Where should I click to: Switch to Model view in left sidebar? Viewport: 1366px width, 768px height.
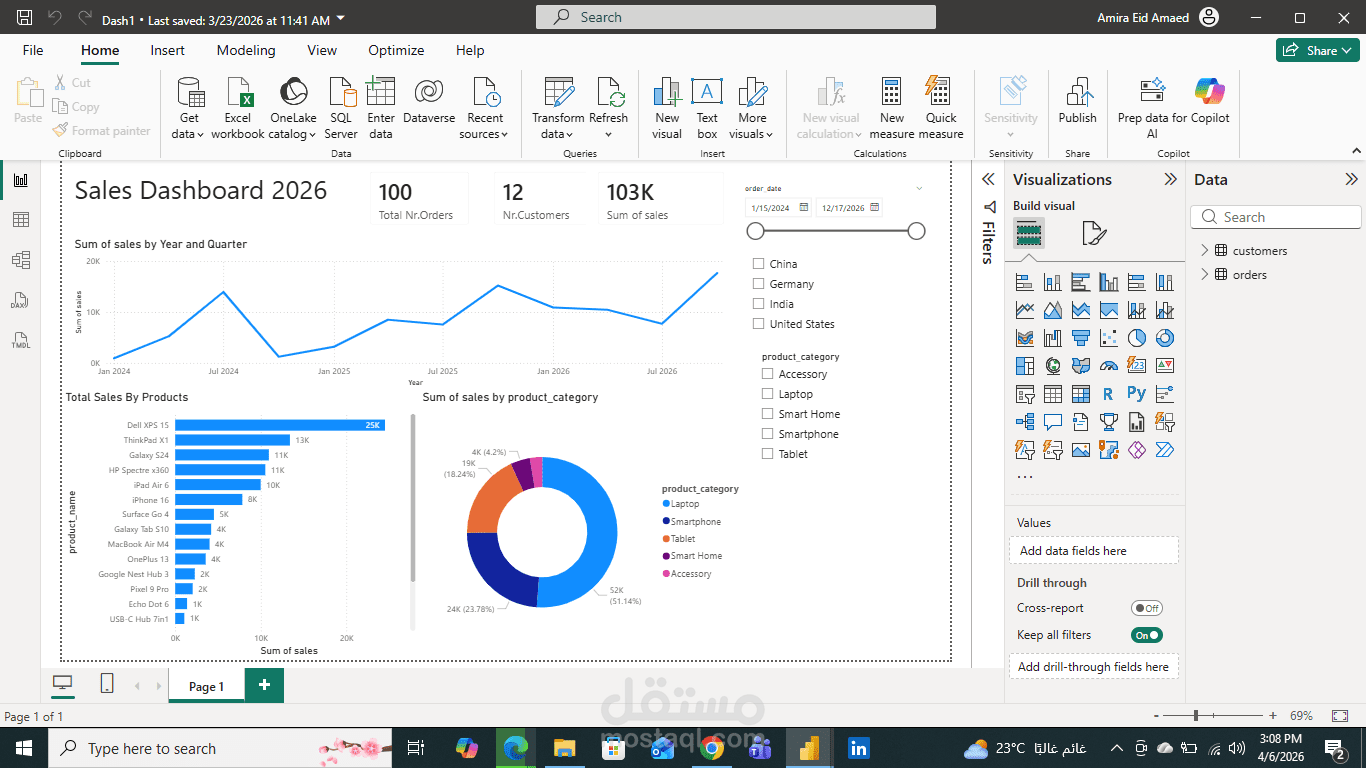tap(20, 260)
